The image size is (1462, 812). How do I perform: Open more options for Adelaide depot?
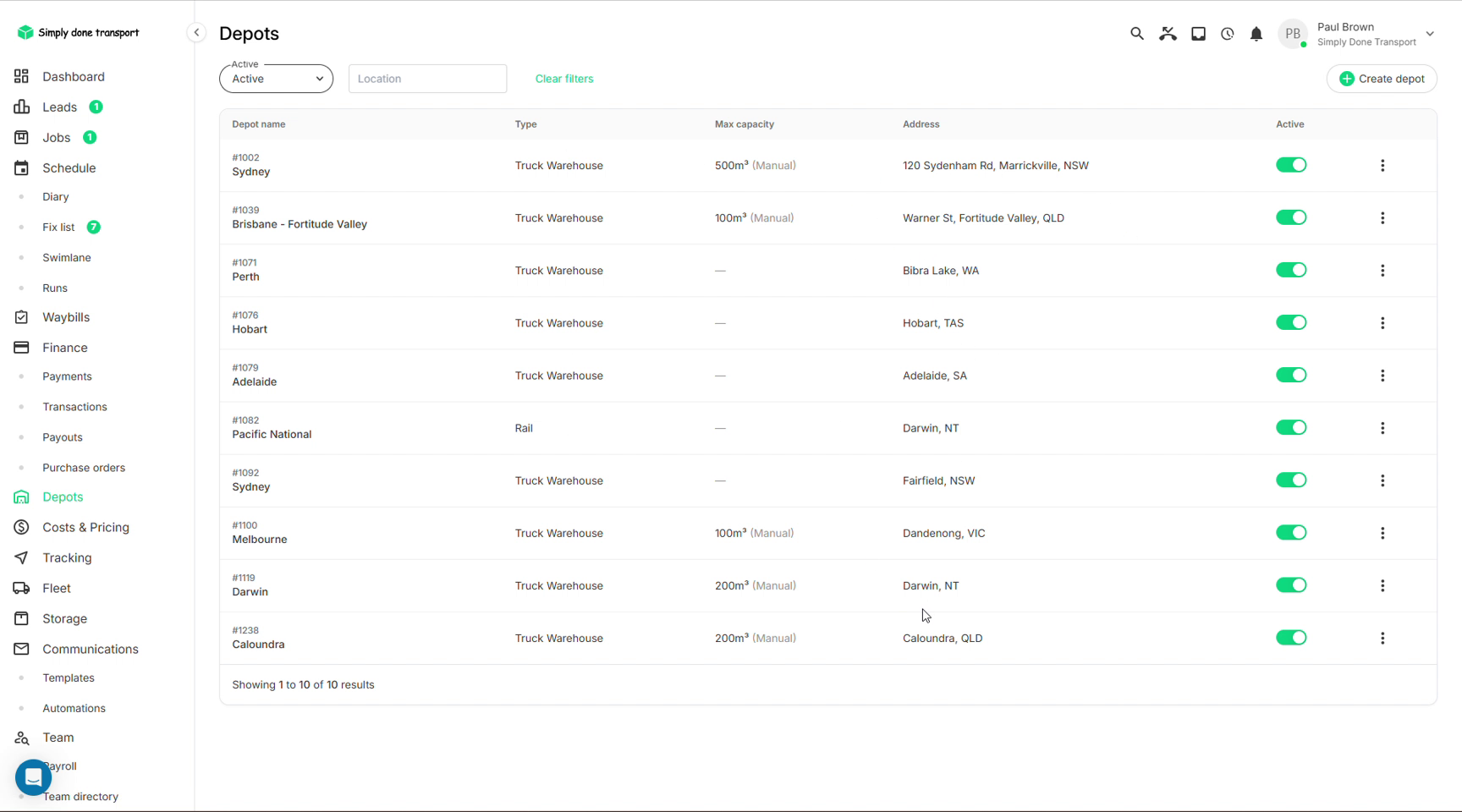pos(1382,376)
